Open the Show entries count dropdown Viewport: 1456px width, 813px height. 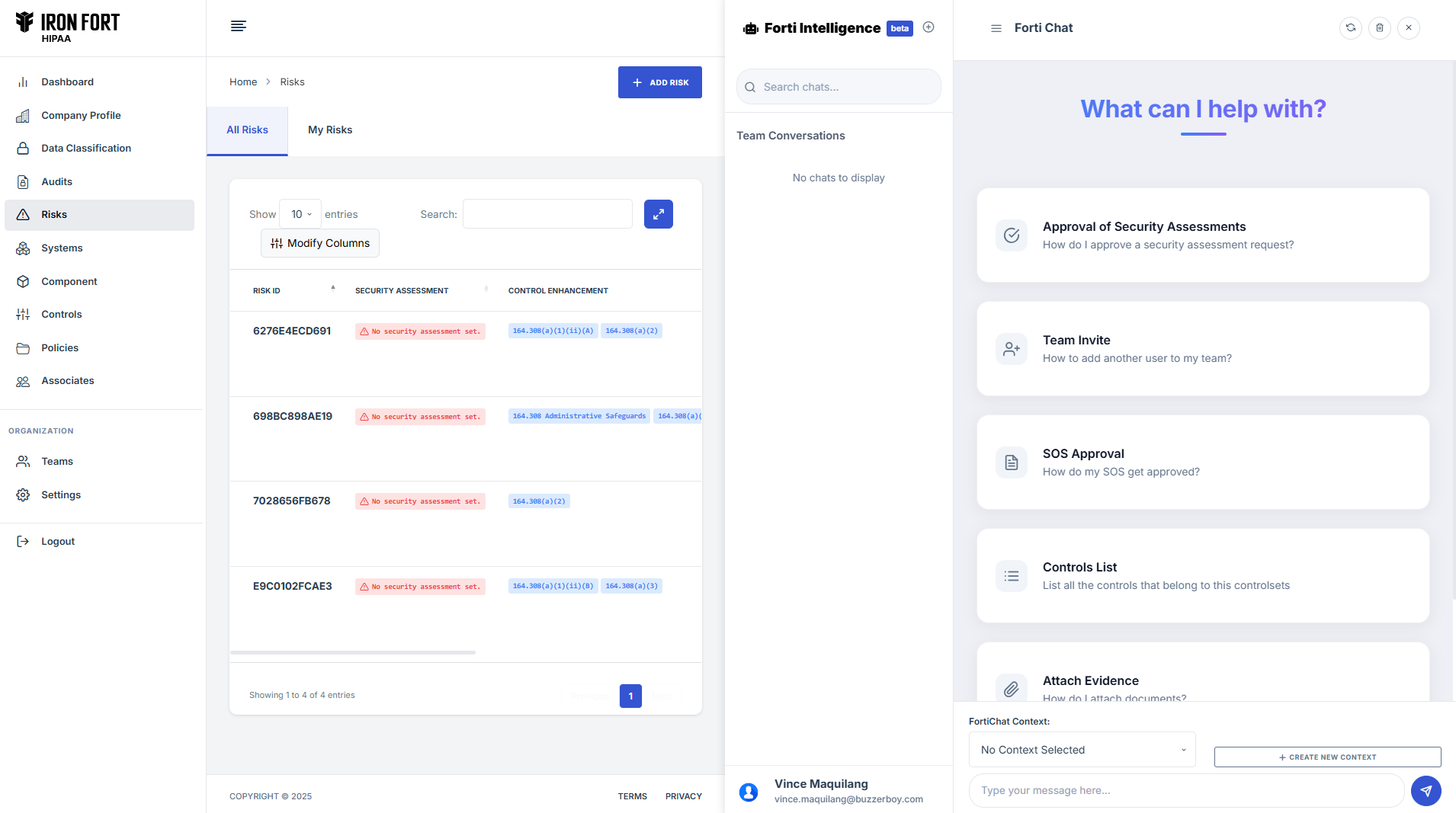coord(300,214)
